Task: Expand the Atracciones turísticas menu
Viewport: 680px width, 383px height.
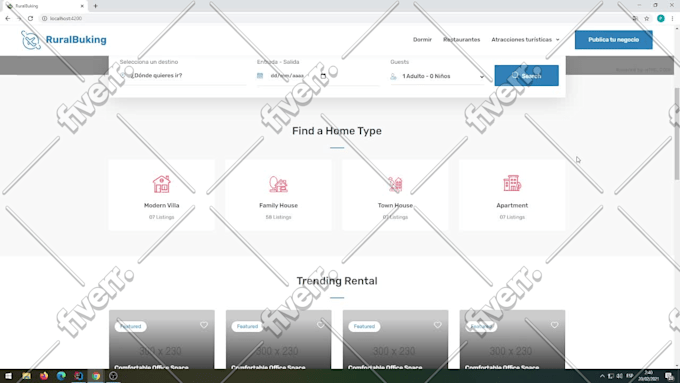Action: [x=525, y=39]
